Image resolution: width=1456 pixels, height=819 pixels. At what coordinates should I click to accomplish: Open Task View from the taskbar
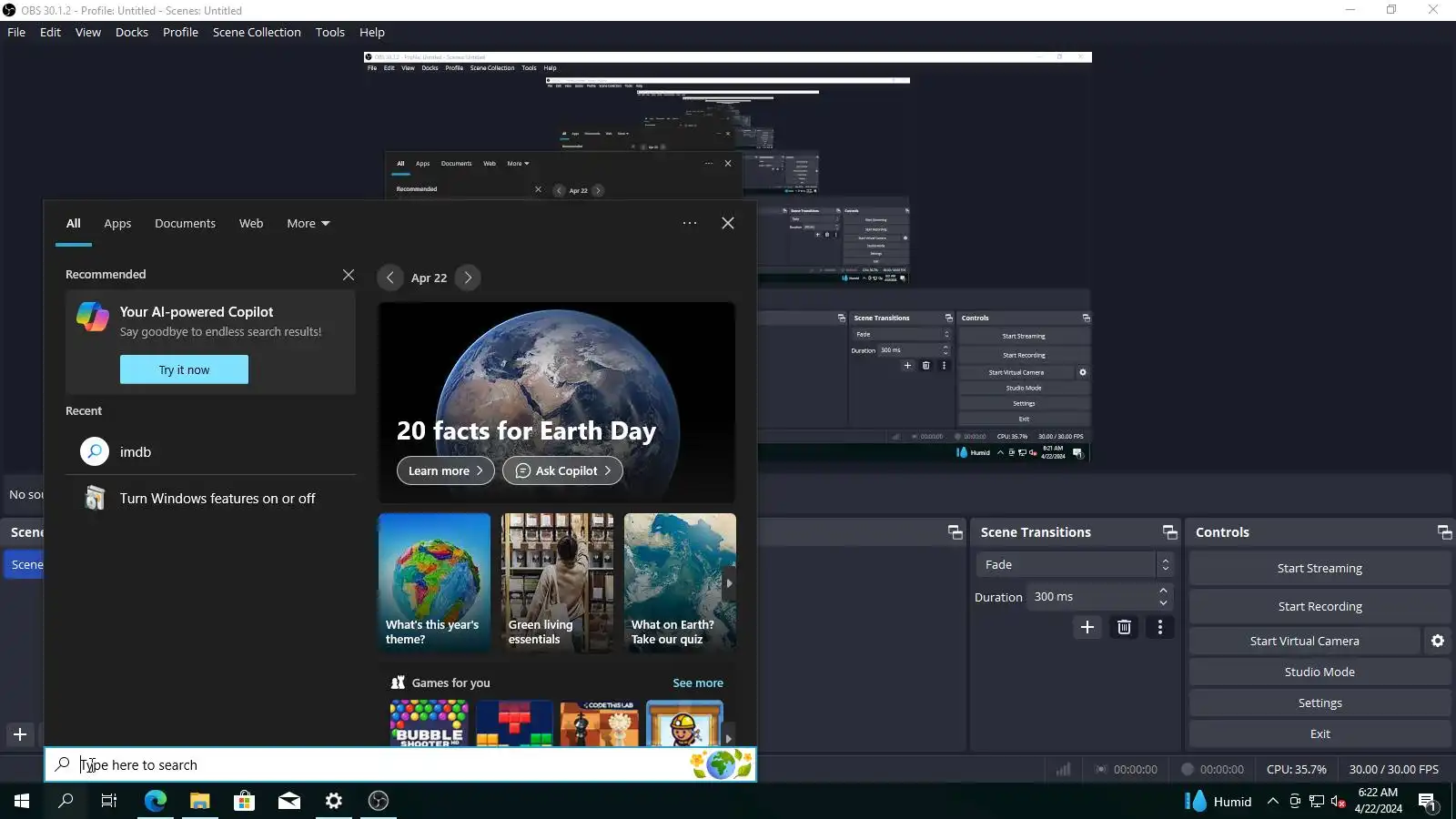point(109,801)
